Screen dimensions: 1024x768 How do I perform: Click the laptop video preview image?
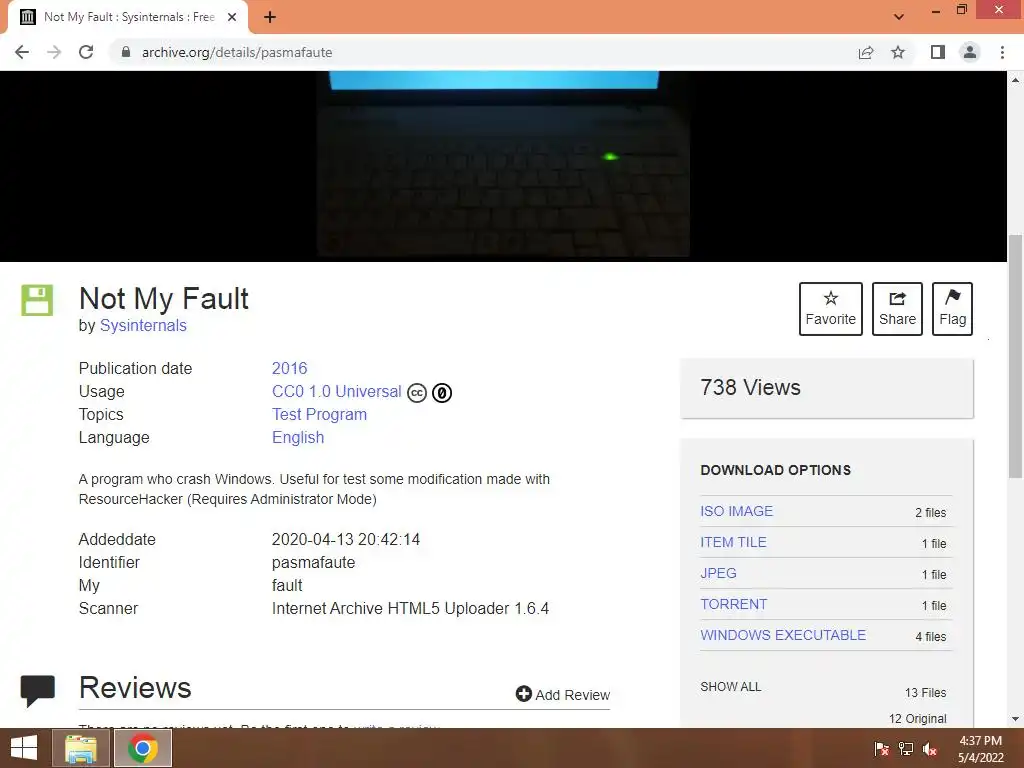(x=503, y=166)
